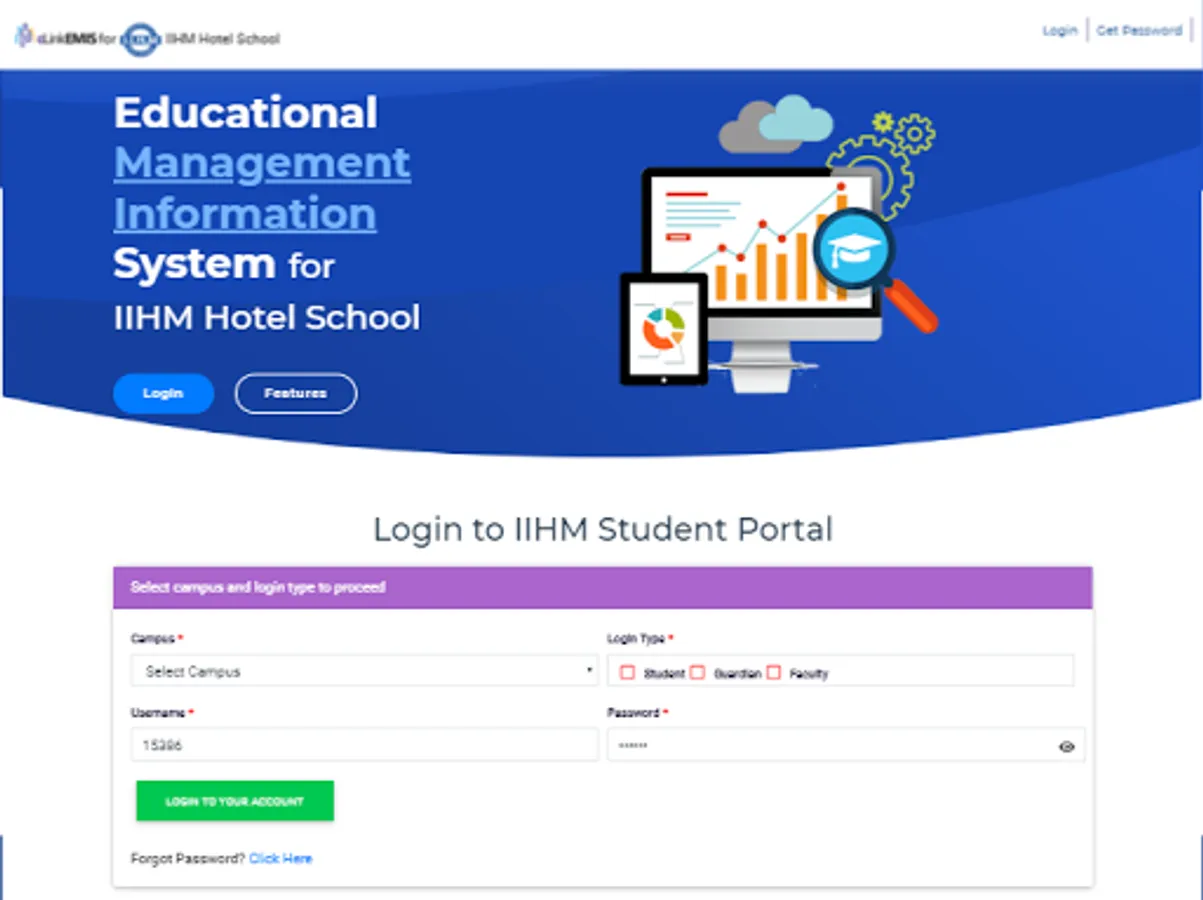Click the Information heading link
Viewport: 1203px width, 900px height.
[245, 213]
